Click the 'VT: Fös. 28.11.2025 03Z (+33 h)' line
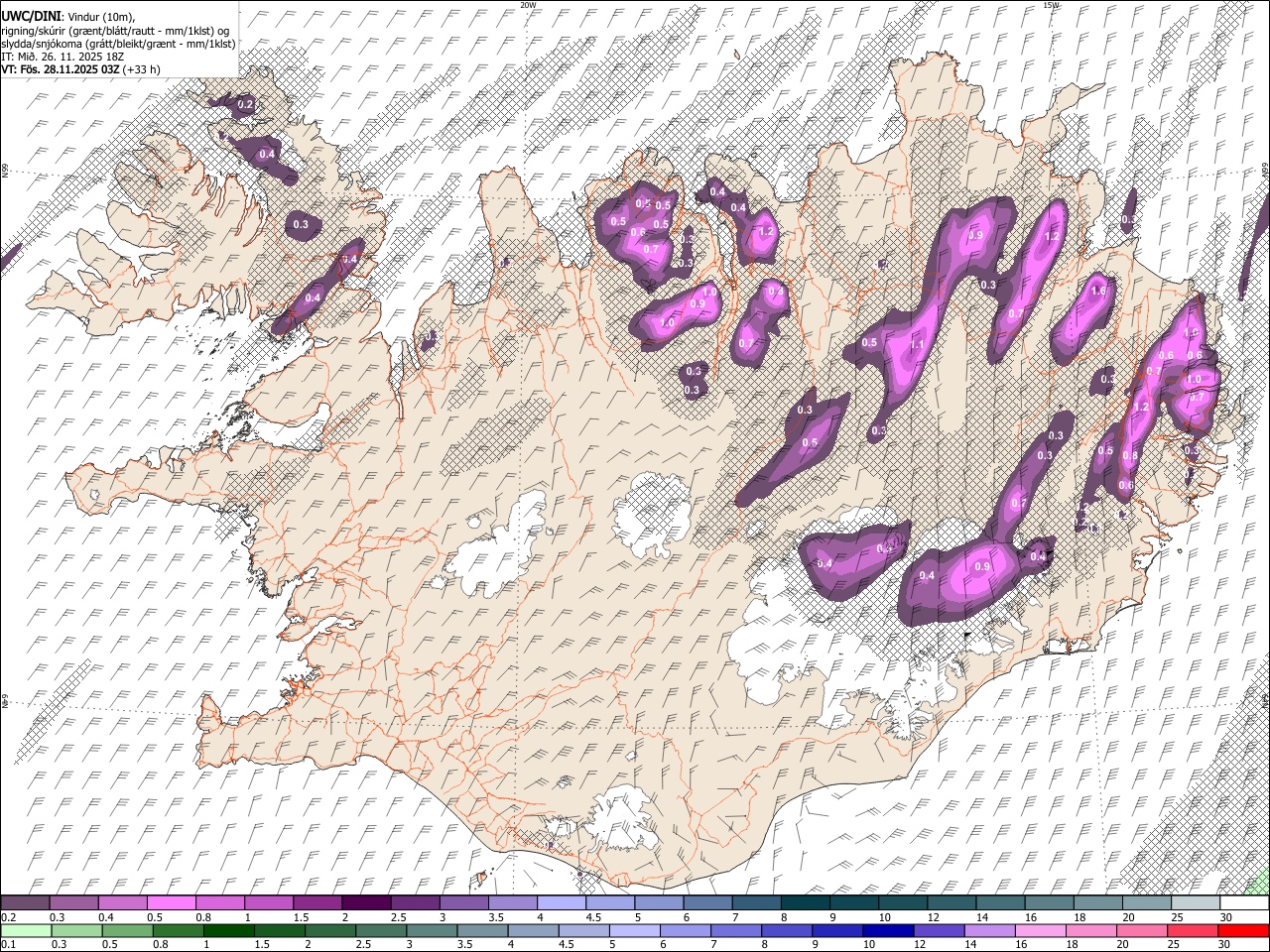The height and width of the screenshot is (952, 1270). pyautogui.click(x=80, y=69)
